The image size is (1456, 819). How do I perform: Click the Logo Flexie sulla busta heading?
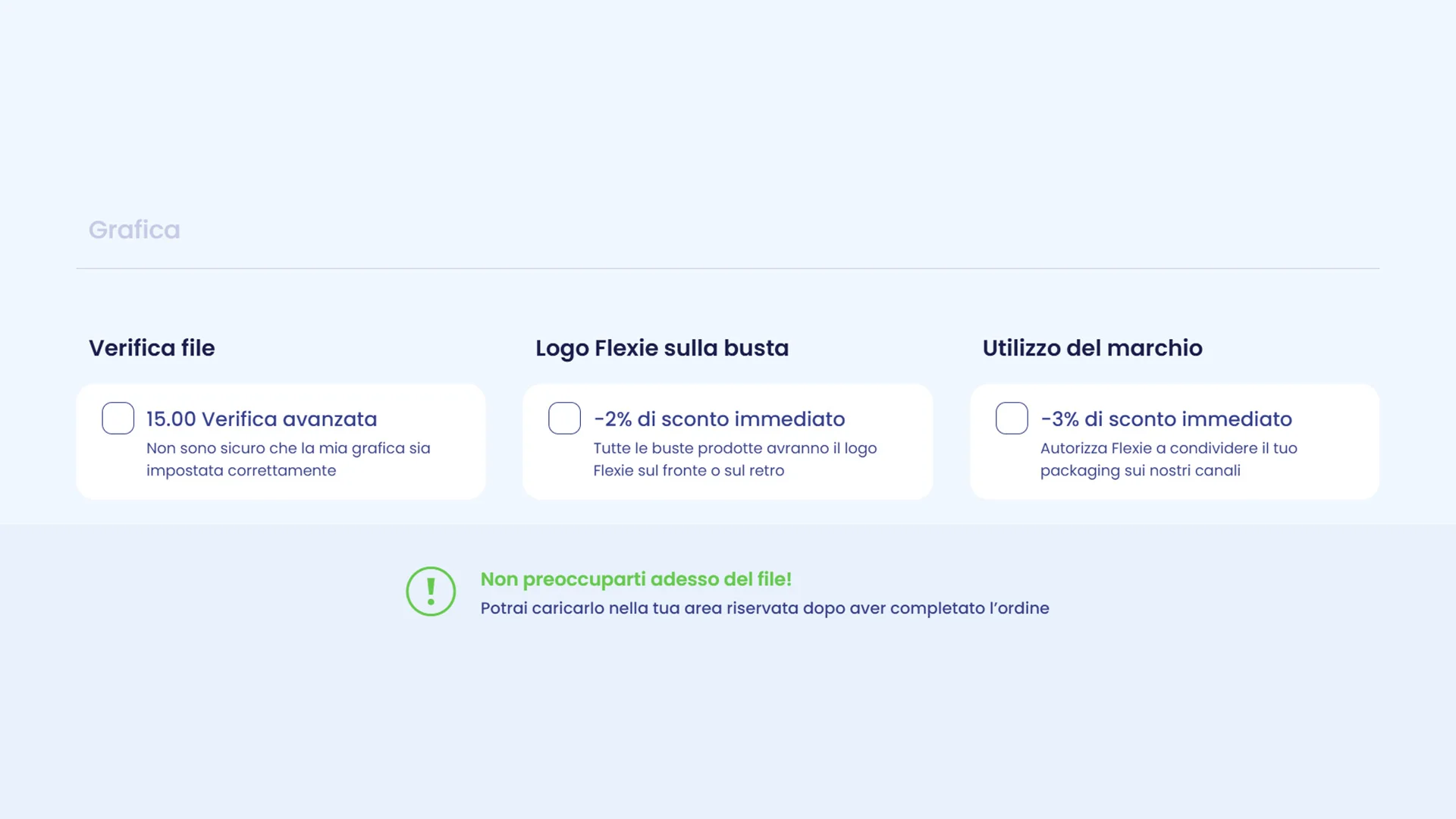tap(662, 347)
